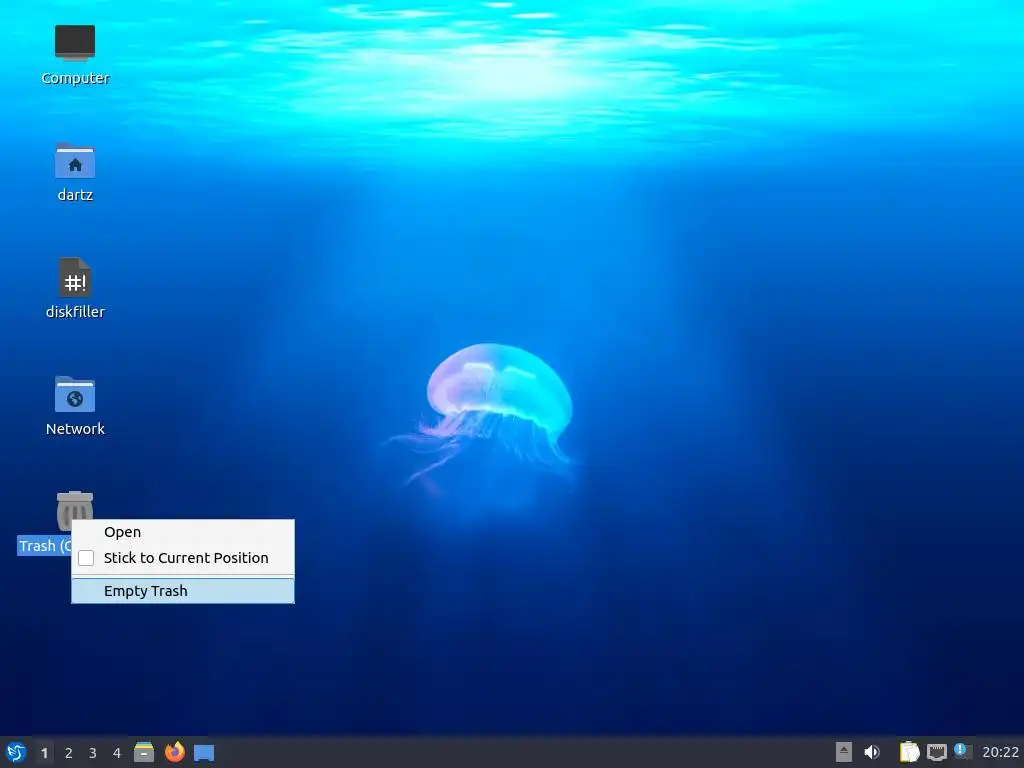Open the wired network connection tray icon
Image resolution: width=1024 pixels, height=768 pixels.
point(937,752)
